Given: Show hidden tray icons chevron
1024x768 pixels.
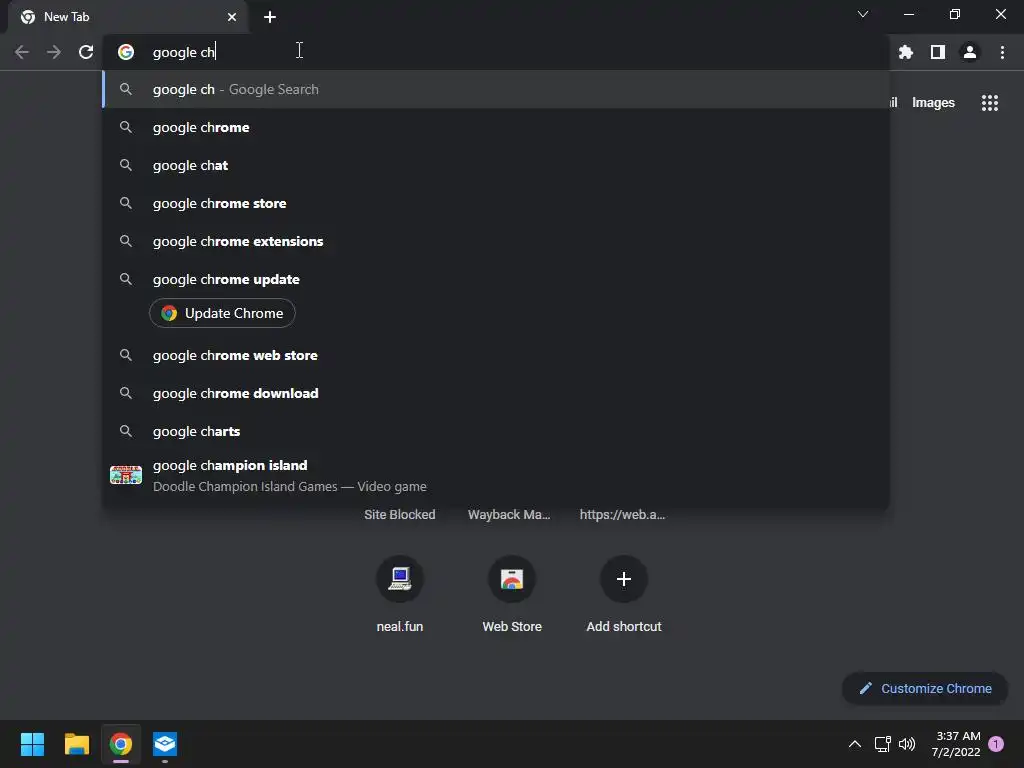Looking at the screenshot, I should [x=854, y=744].
